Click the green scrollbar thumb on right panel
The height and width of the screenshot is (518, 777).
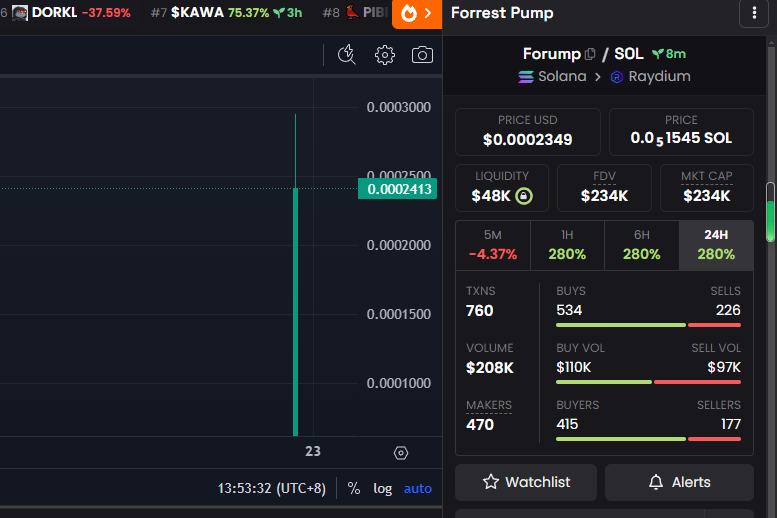pyautogui.click(x=771, y=212)
